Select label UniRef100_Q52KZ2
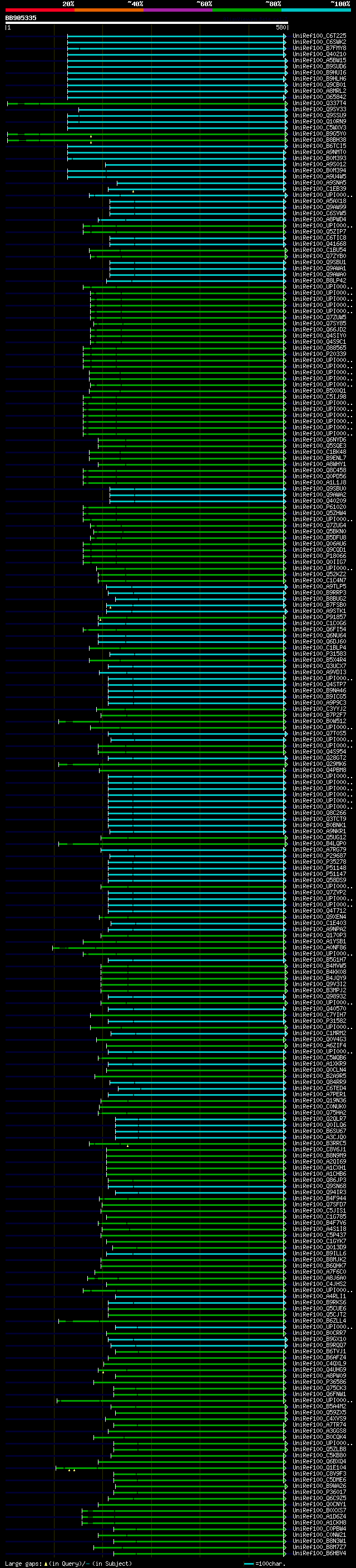Screen dimensions: 356x1568 click(319, 575)
